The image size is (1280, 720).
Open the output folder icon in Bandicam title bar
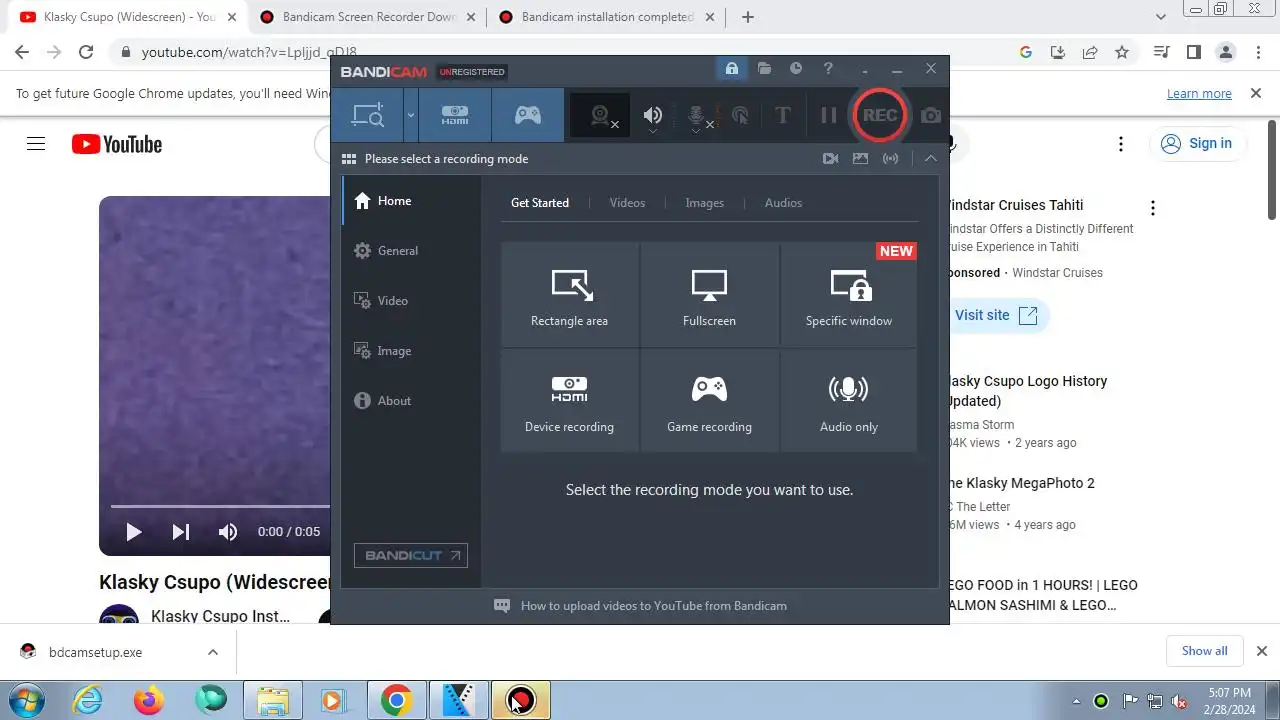(764, 69)
